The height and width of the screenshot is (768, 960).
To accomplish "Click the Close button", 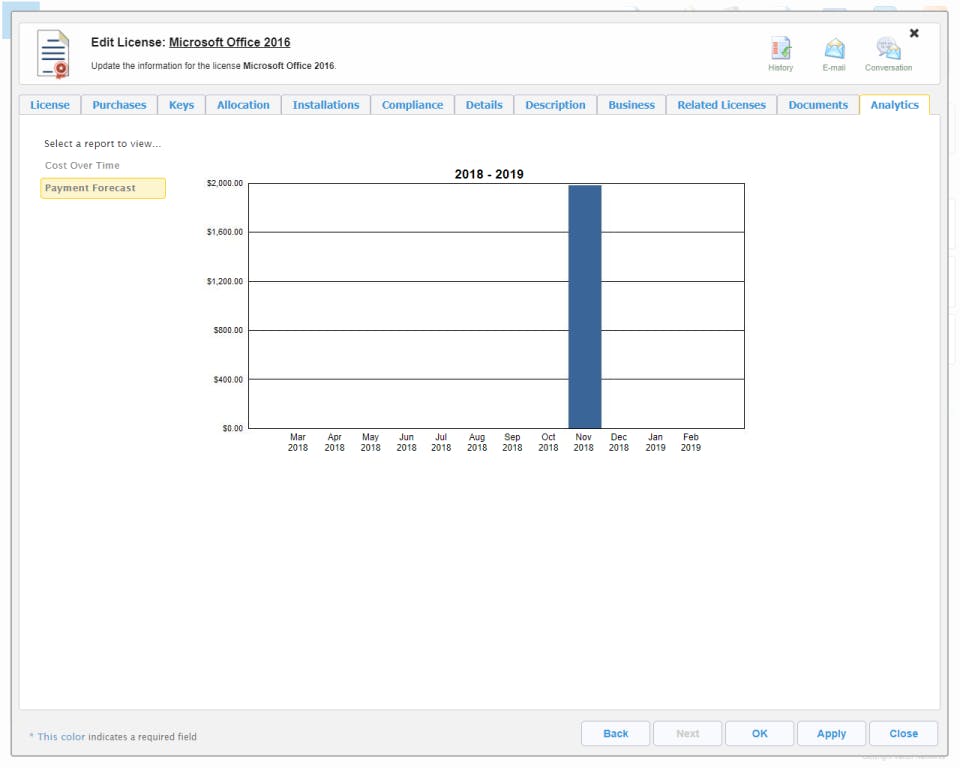I will tap(904, 733).
